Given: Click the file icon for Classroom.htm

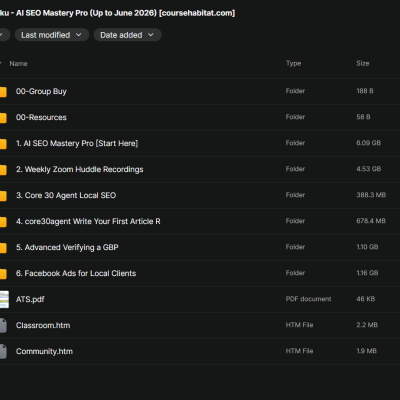Looking at the screenshot, I should click(x=3, y=325).
